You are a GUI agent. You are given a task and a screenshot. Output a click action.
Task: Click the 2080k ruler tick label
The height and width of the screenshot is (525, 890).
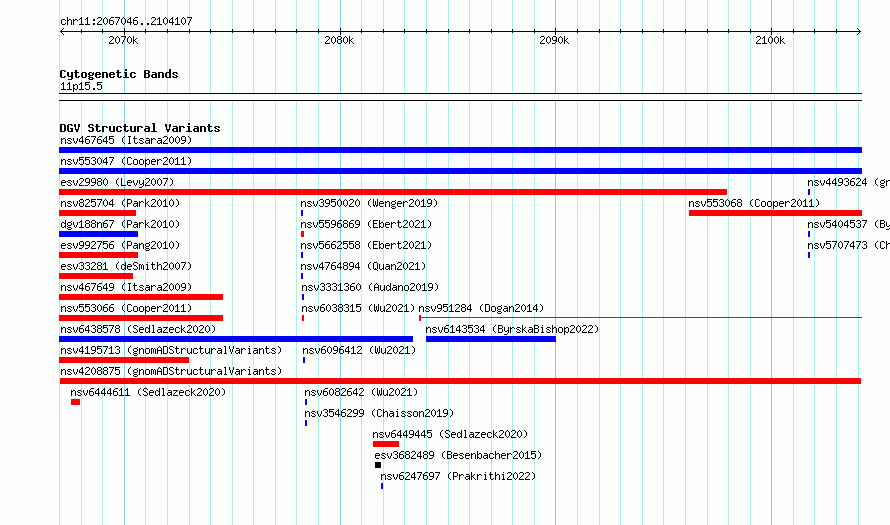tap(339, 40)
